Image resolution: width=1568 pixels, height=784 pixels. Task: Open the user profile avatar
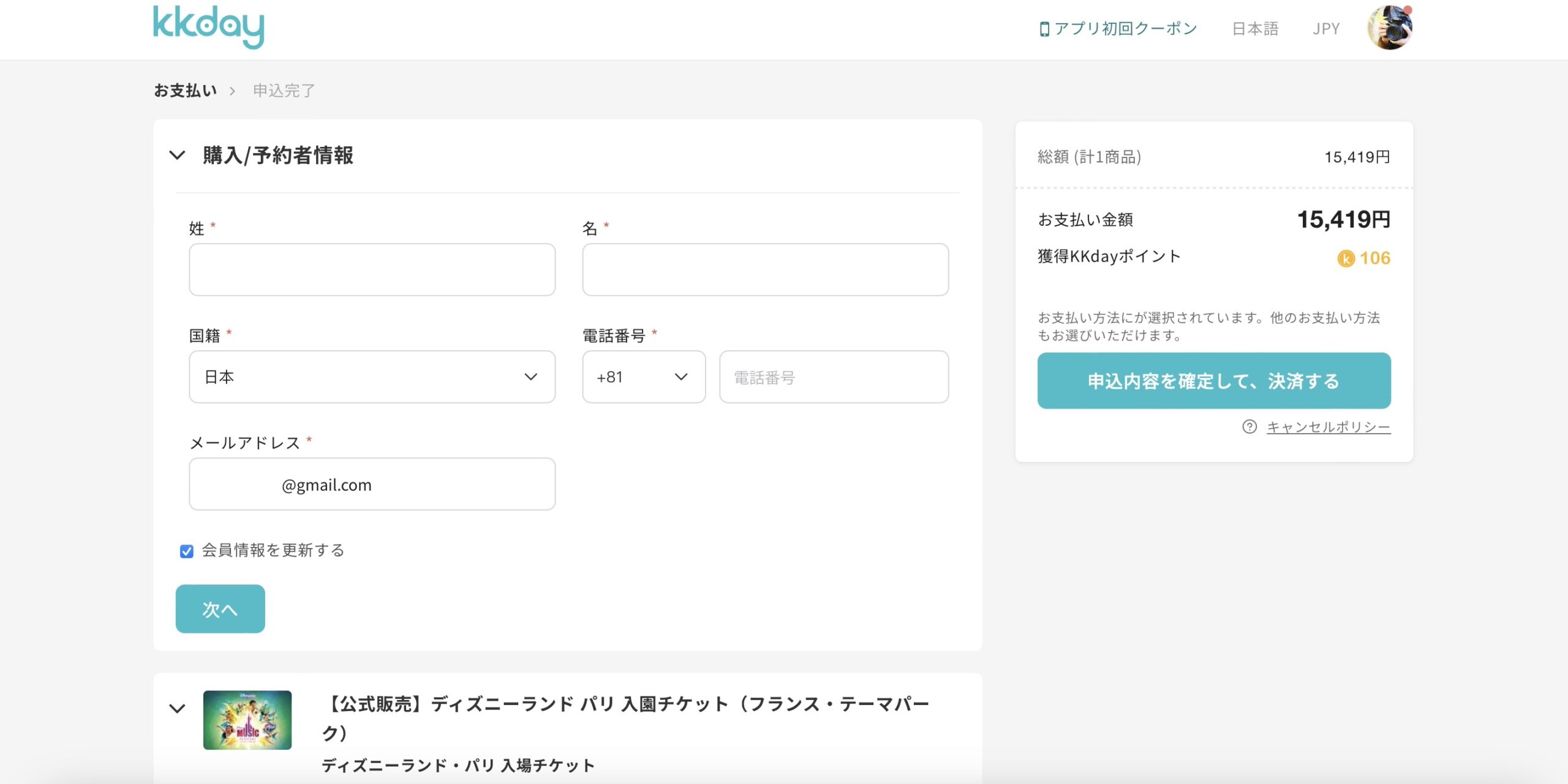pos(1390,28)
